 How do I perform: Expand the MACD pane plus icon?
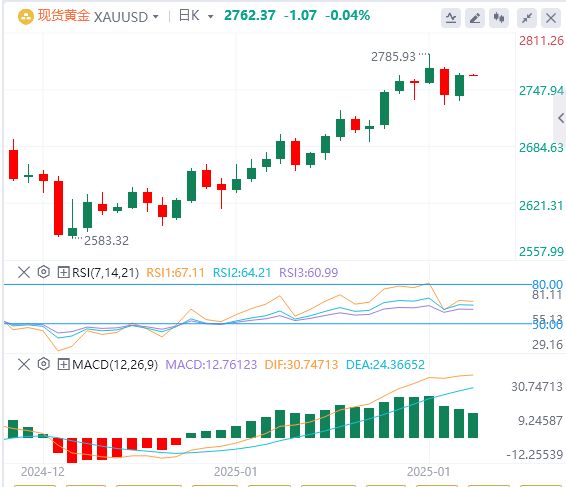pyautogui.click(x=64, y=364)
